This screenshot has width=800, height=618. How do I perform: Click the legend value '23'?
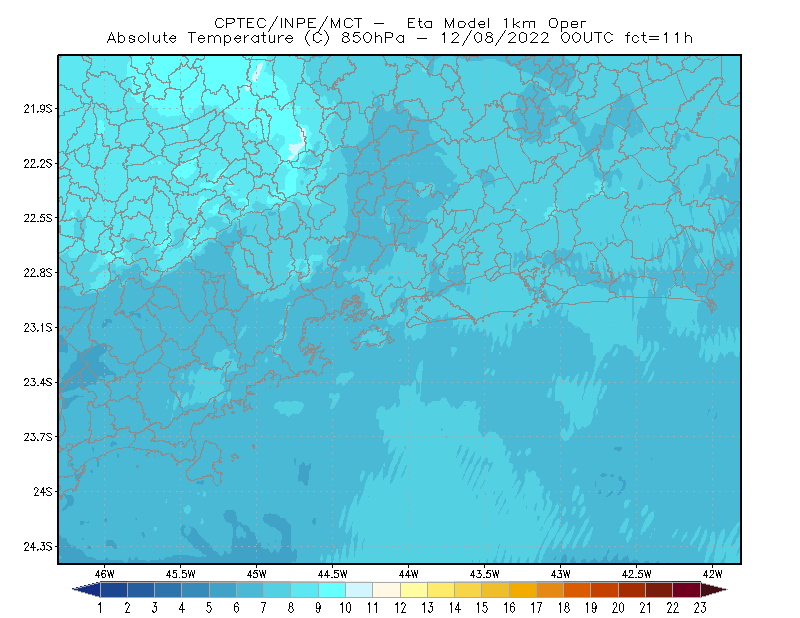(x=700, y=608)
